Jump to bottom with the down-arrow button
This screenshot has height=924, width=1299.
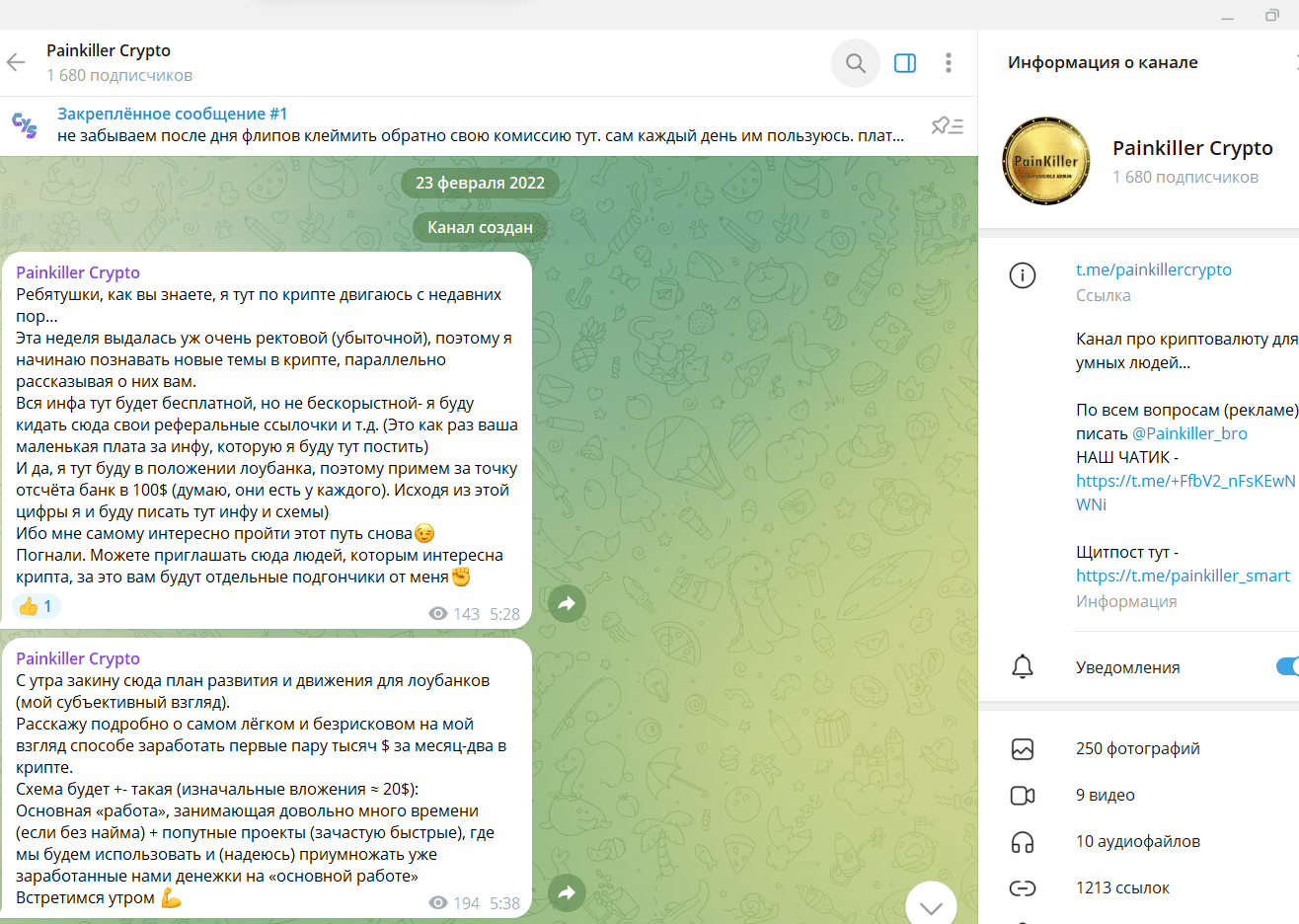[931, 907]
